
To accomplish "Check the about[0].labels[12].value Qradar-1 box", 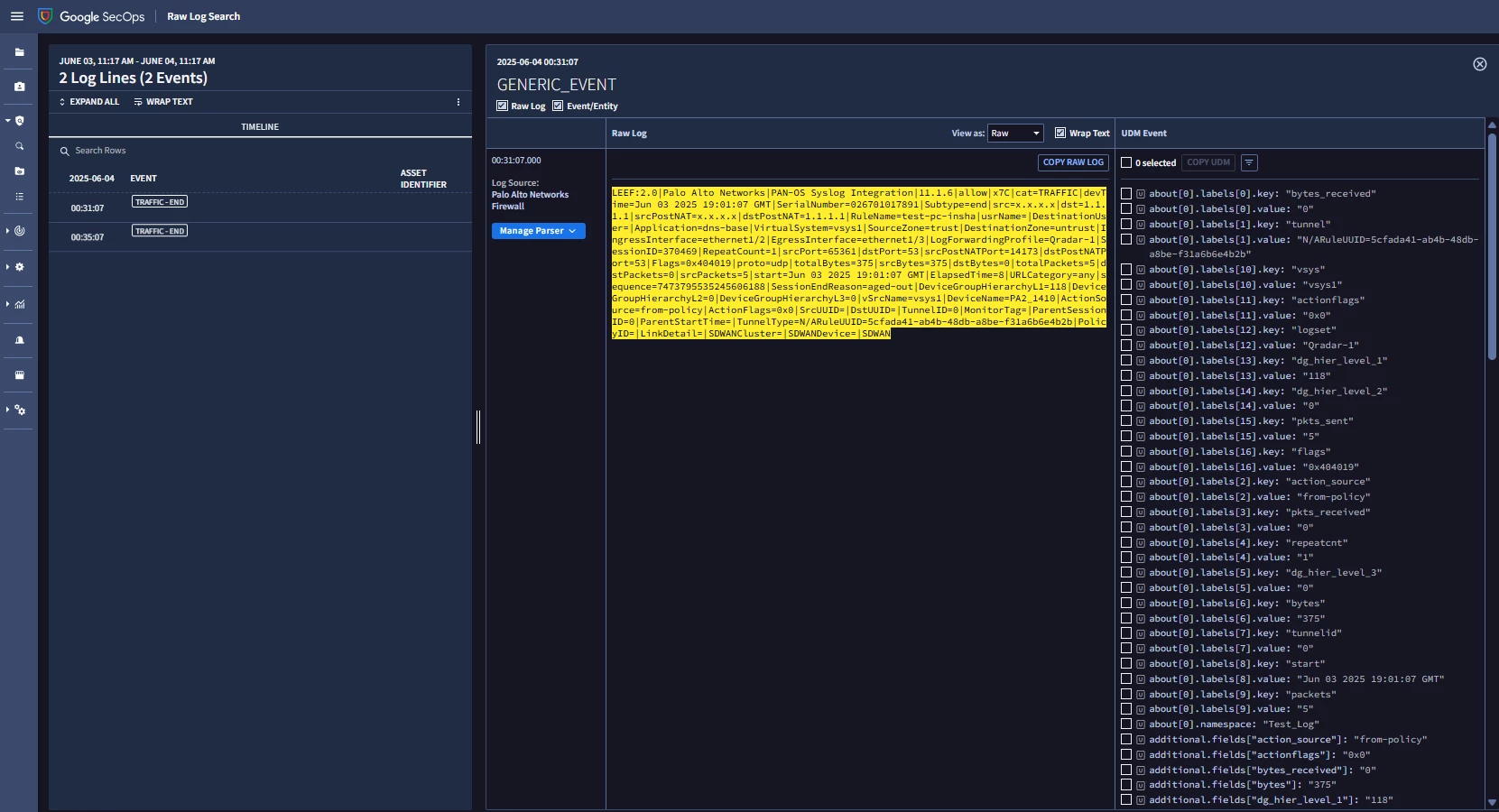I will [1126, 346].
